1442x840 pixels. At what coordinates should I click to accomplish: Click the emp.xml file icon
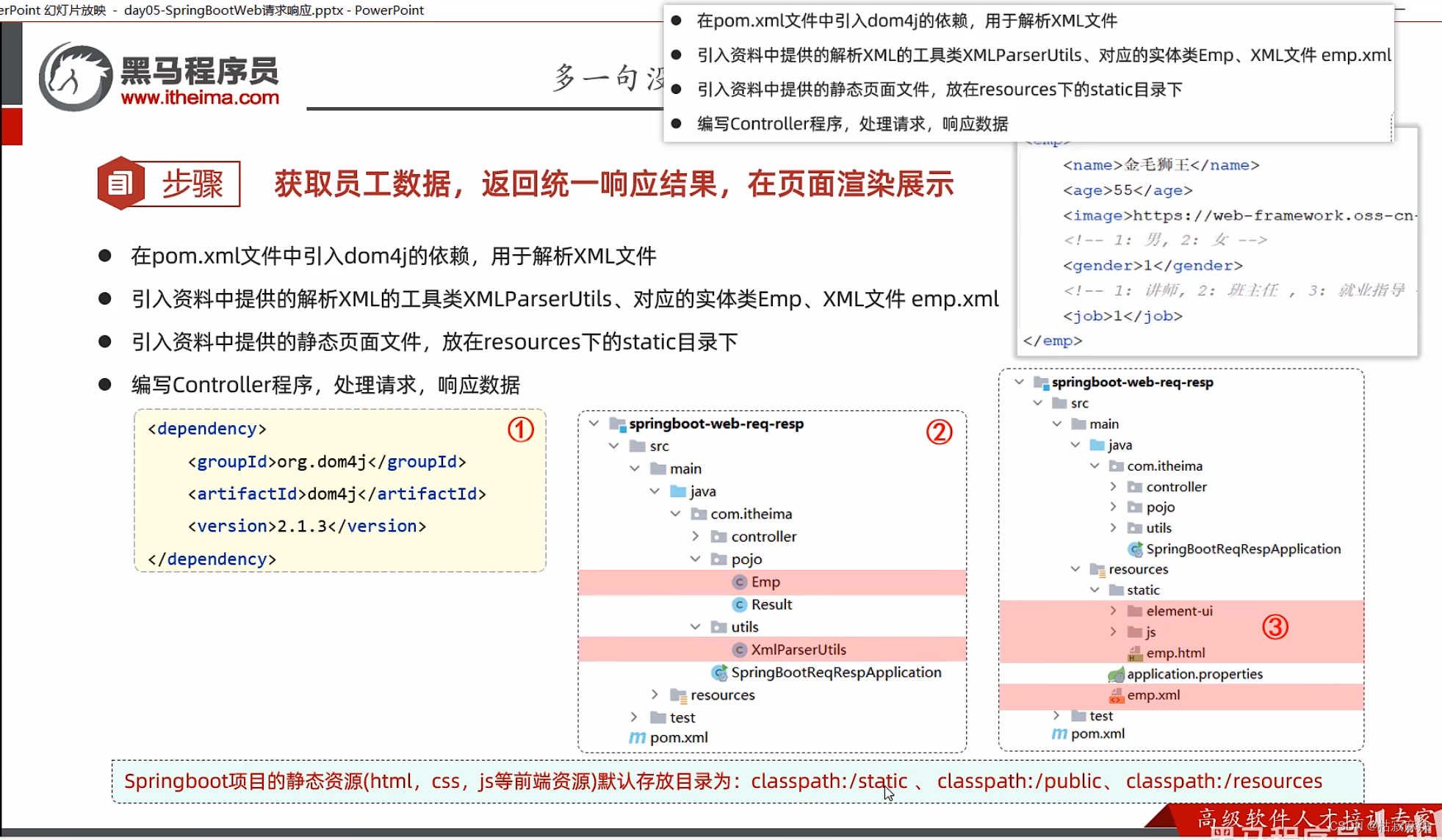[x=1116, y=695]
